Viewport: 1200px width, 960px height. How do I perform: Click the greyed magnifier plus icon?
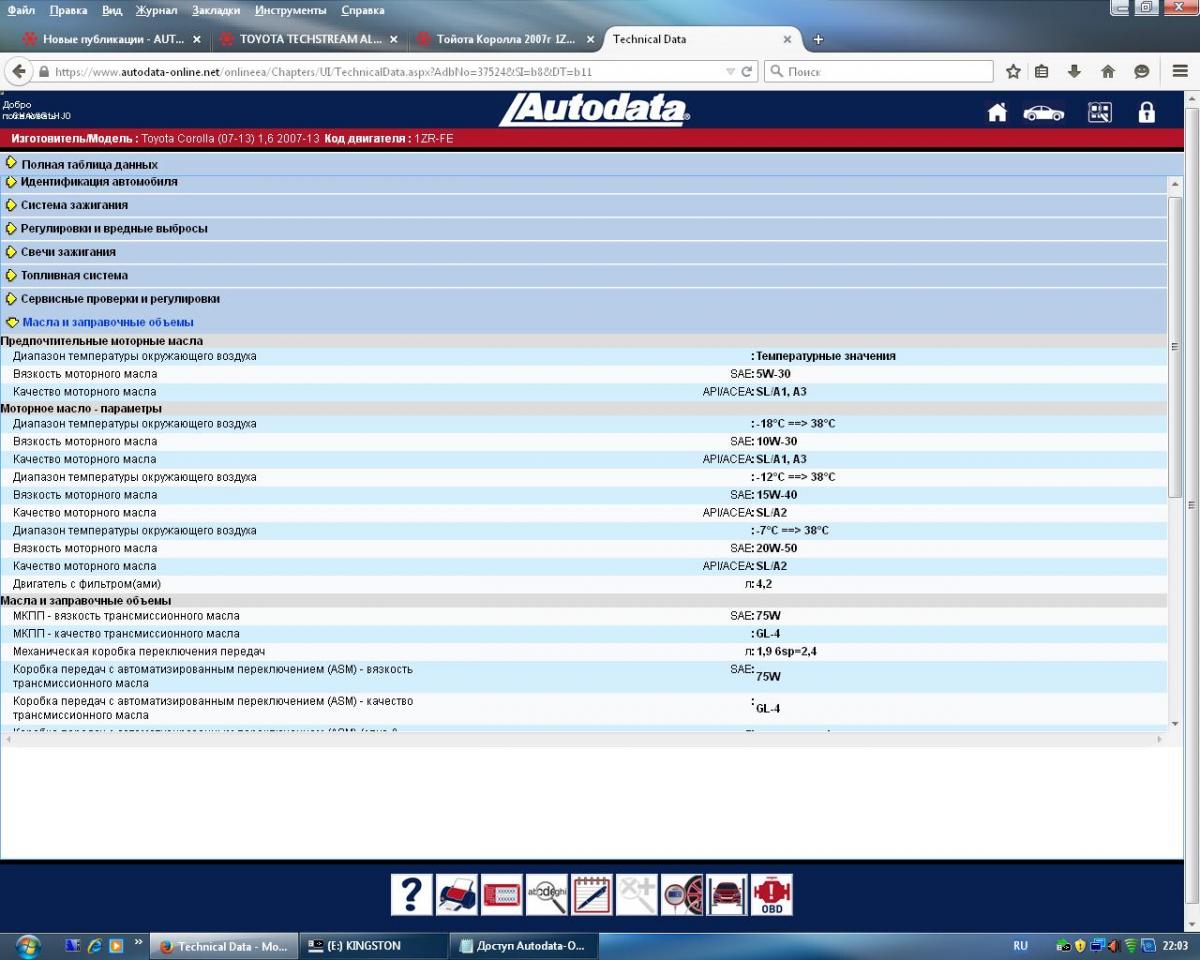coord(637,895)
